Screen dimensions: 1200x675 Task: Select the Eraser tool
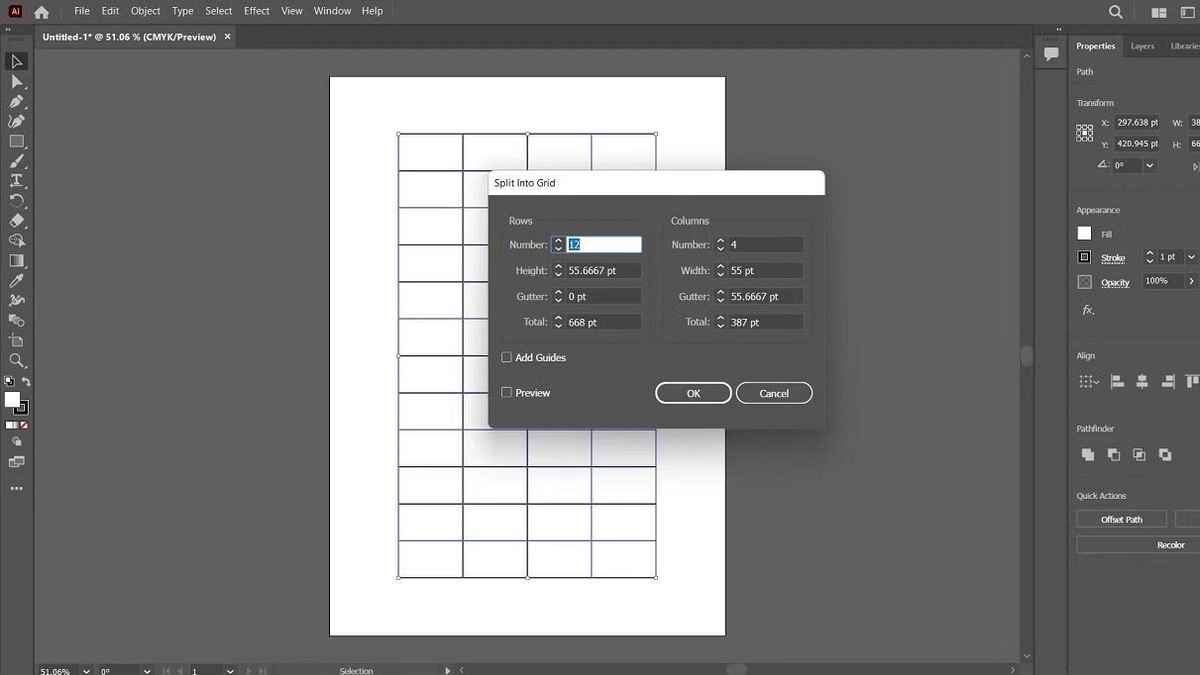point(16,221)
